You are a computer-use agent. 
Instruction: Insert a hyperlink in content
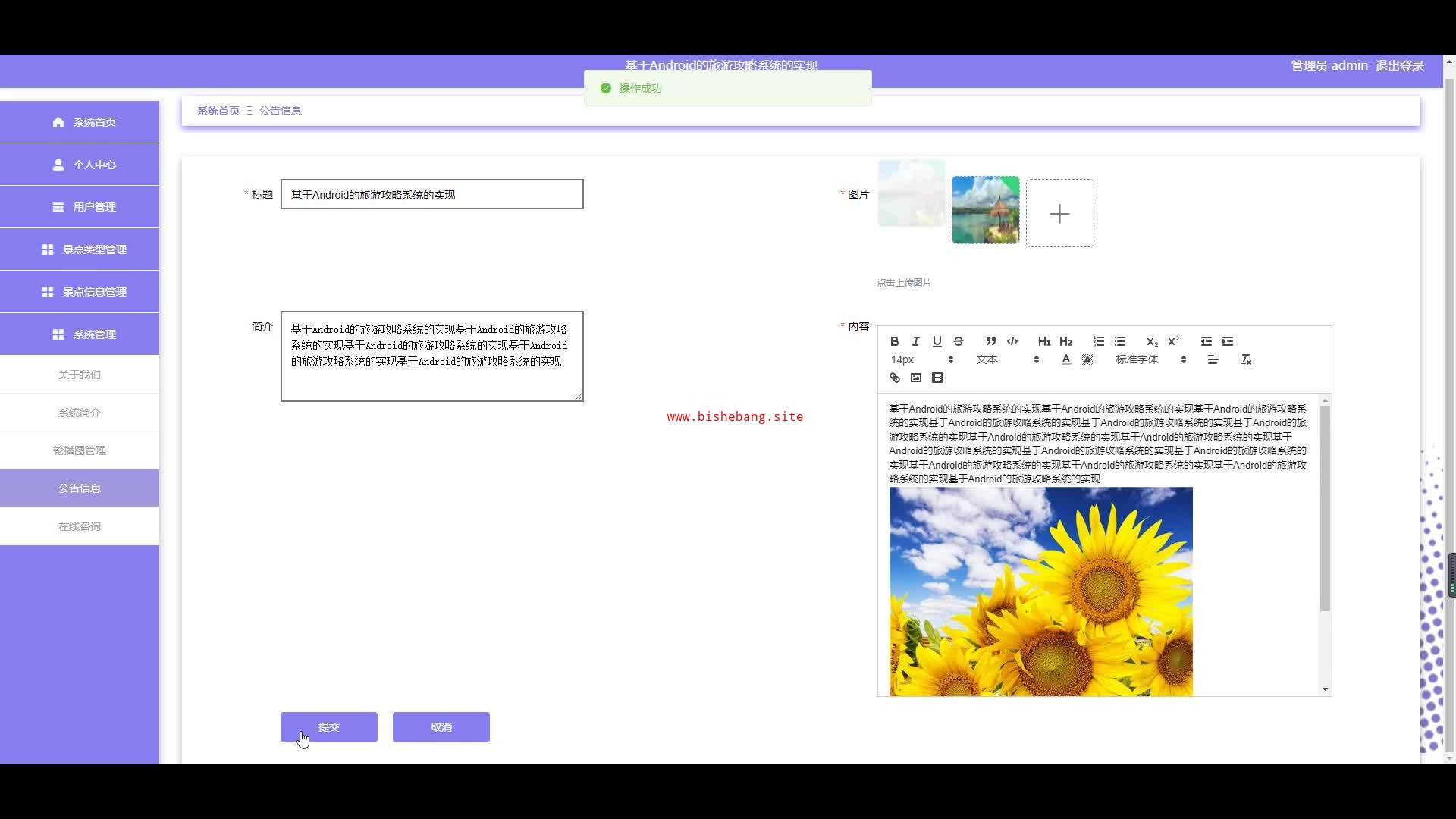pos(895,378)
